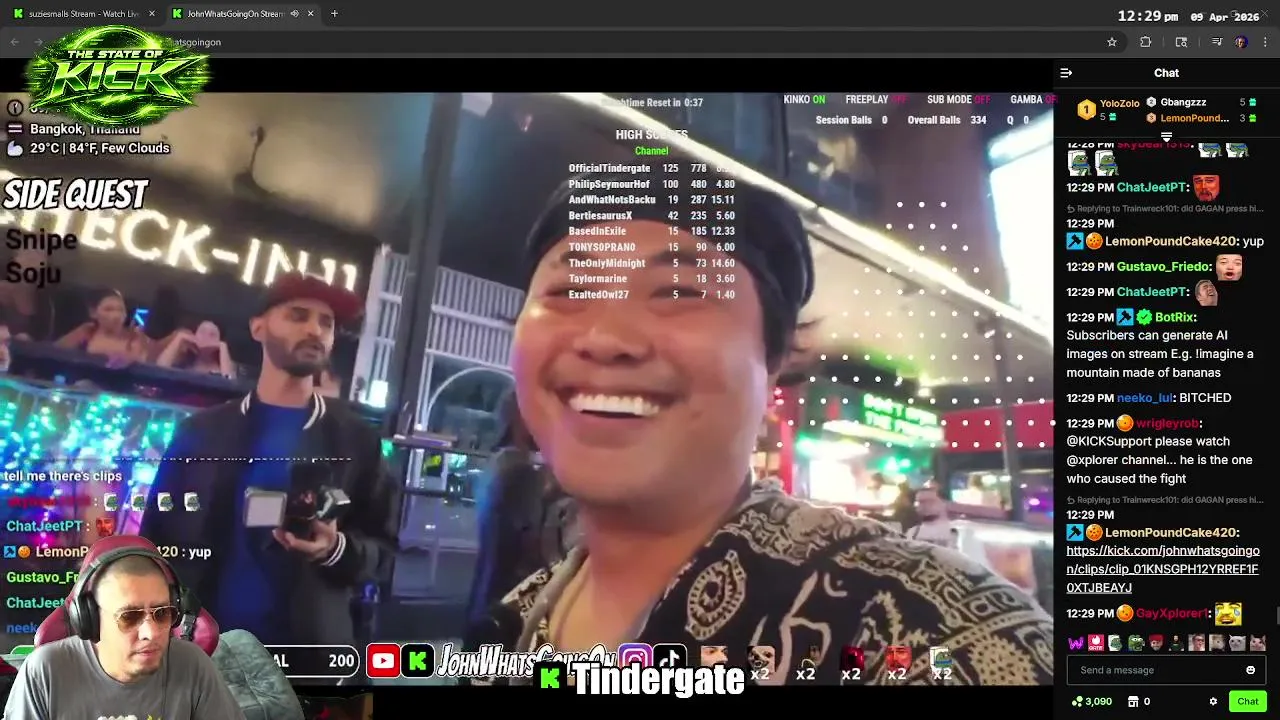This screenshot has width=1280, height=720.
Task: Open the Chrome three-dot menu
Action: coord(1265,42)
